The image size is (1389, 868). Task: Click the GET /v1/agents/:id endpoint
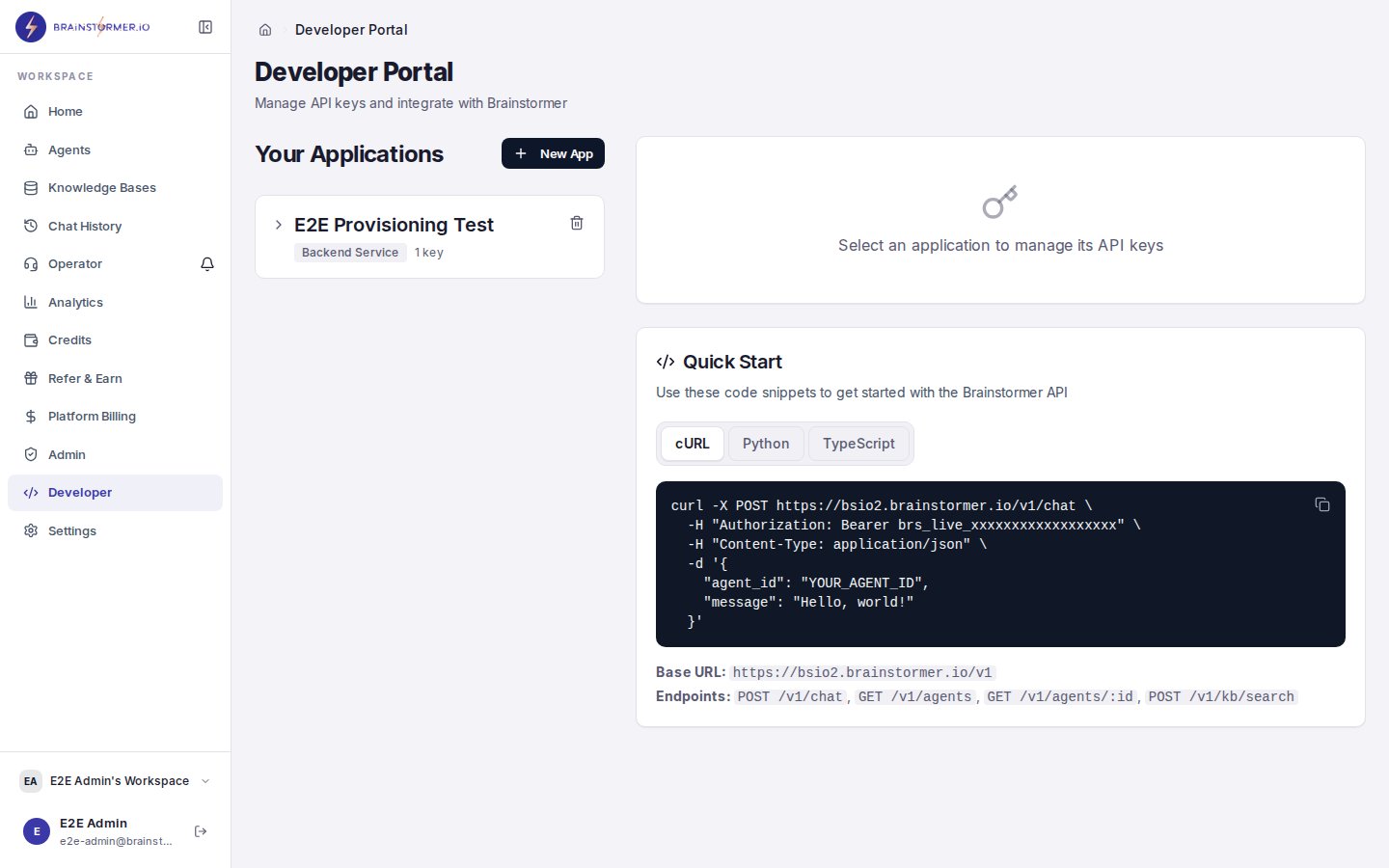point(1060,696)
